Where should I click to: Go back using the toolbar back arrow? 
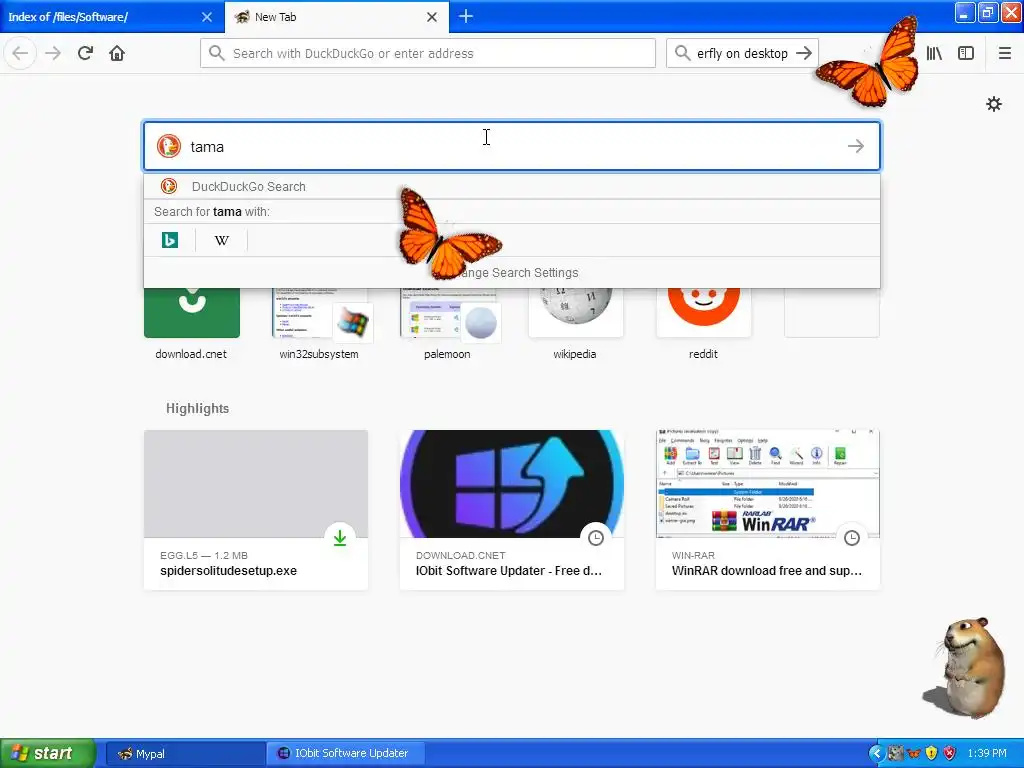tap(20, 53)
